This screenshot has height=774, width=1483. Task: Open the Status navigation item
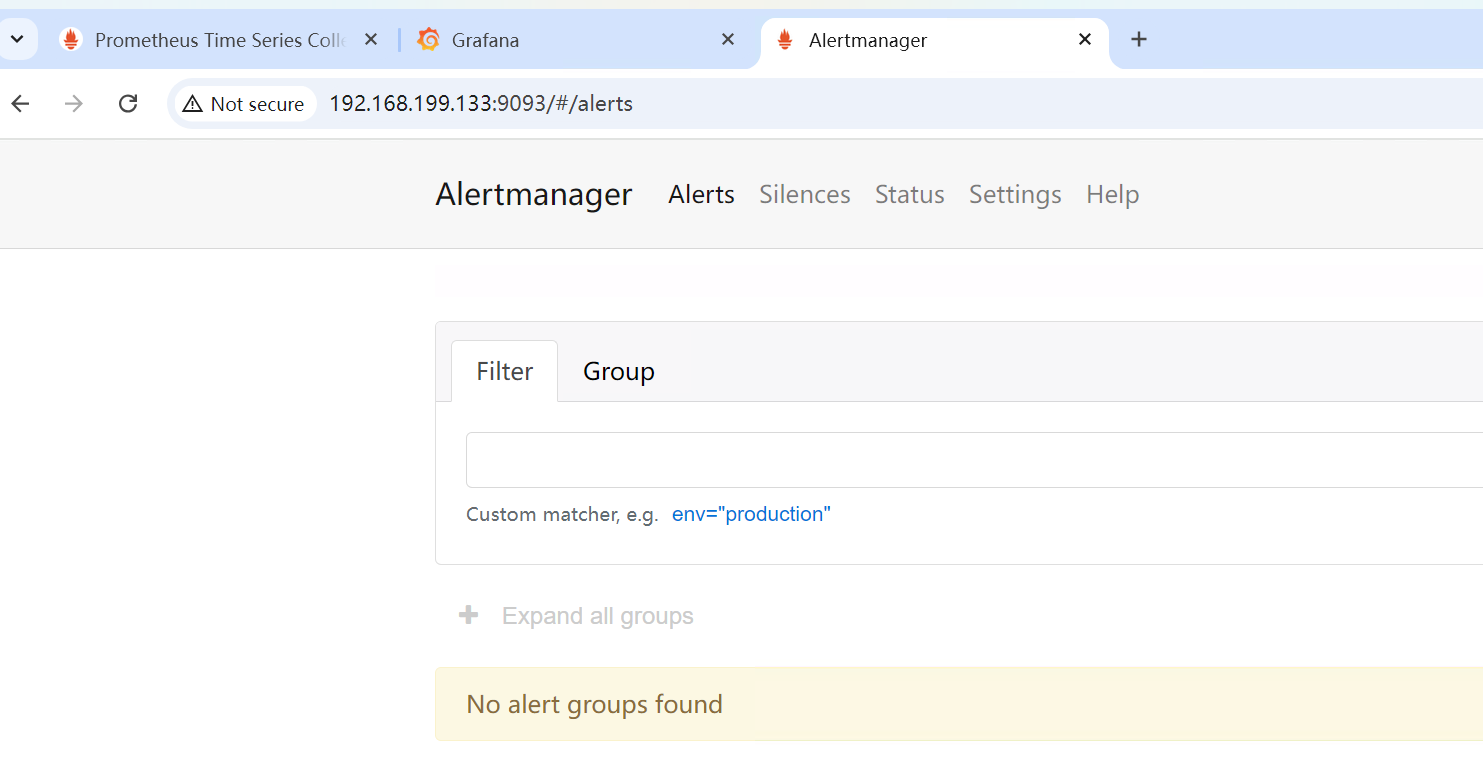click(909, 194)
